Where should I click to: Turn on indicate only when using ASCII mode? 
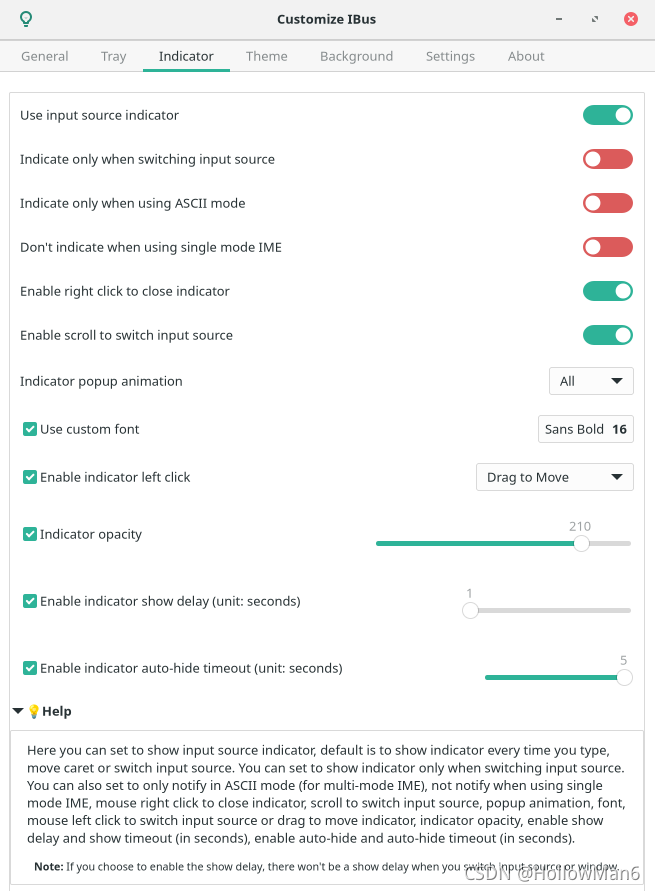pos(608,203)
